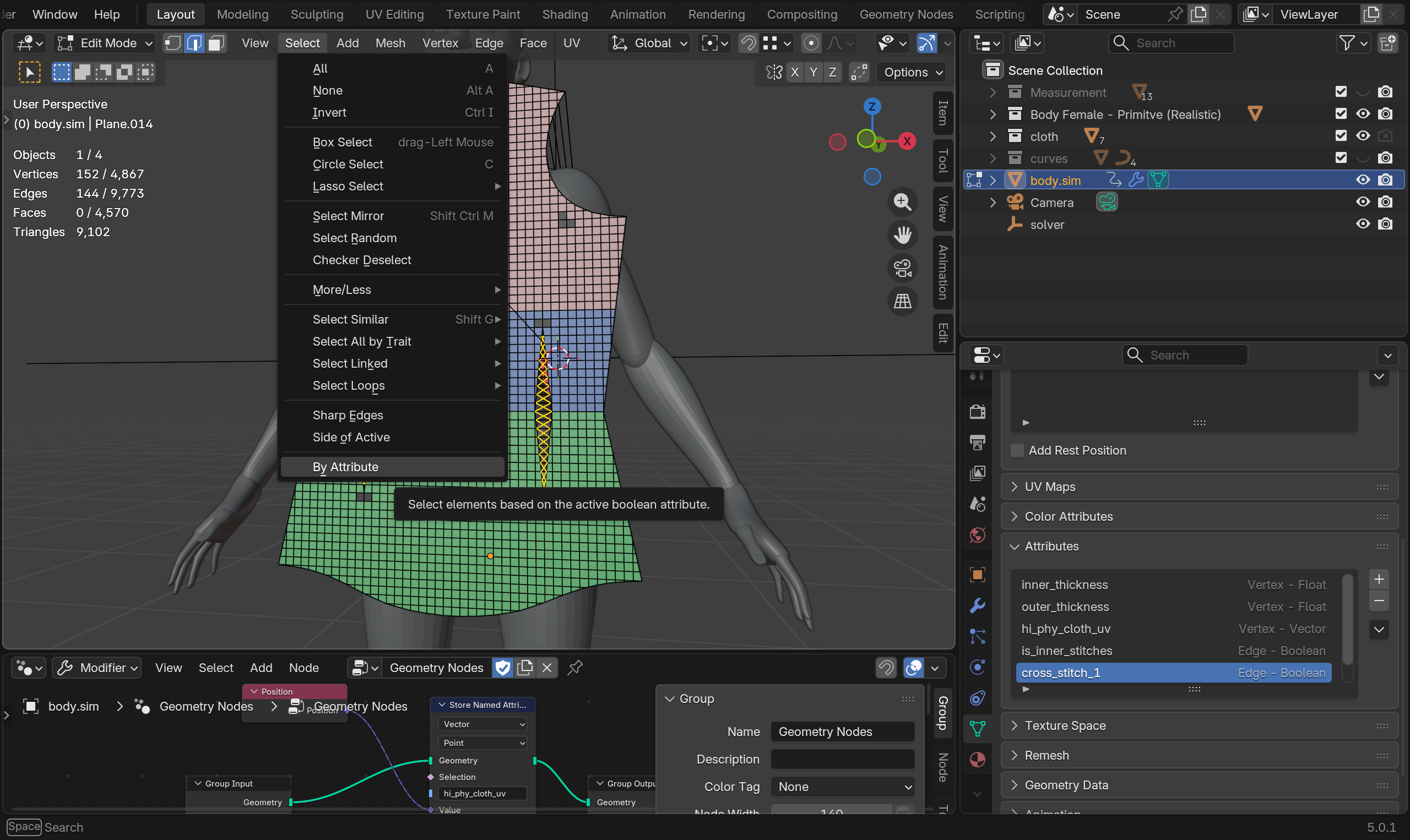Enable Add Rest Position checkbox
Image resolution: width=1410 pixels, height=840 pixels.
pos(1017,451)
